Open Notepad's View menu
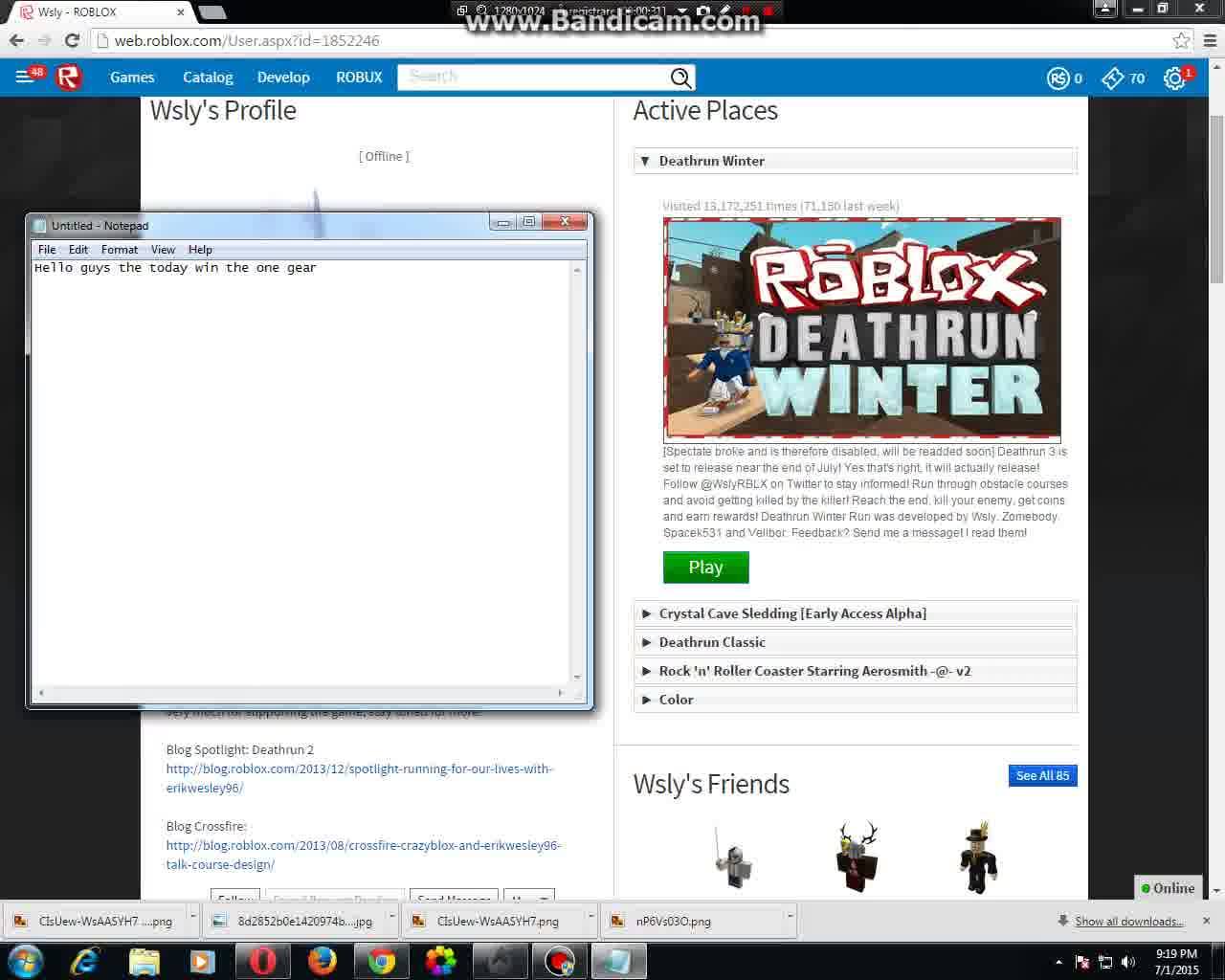 pyautogui.click(x=163, y=250)
